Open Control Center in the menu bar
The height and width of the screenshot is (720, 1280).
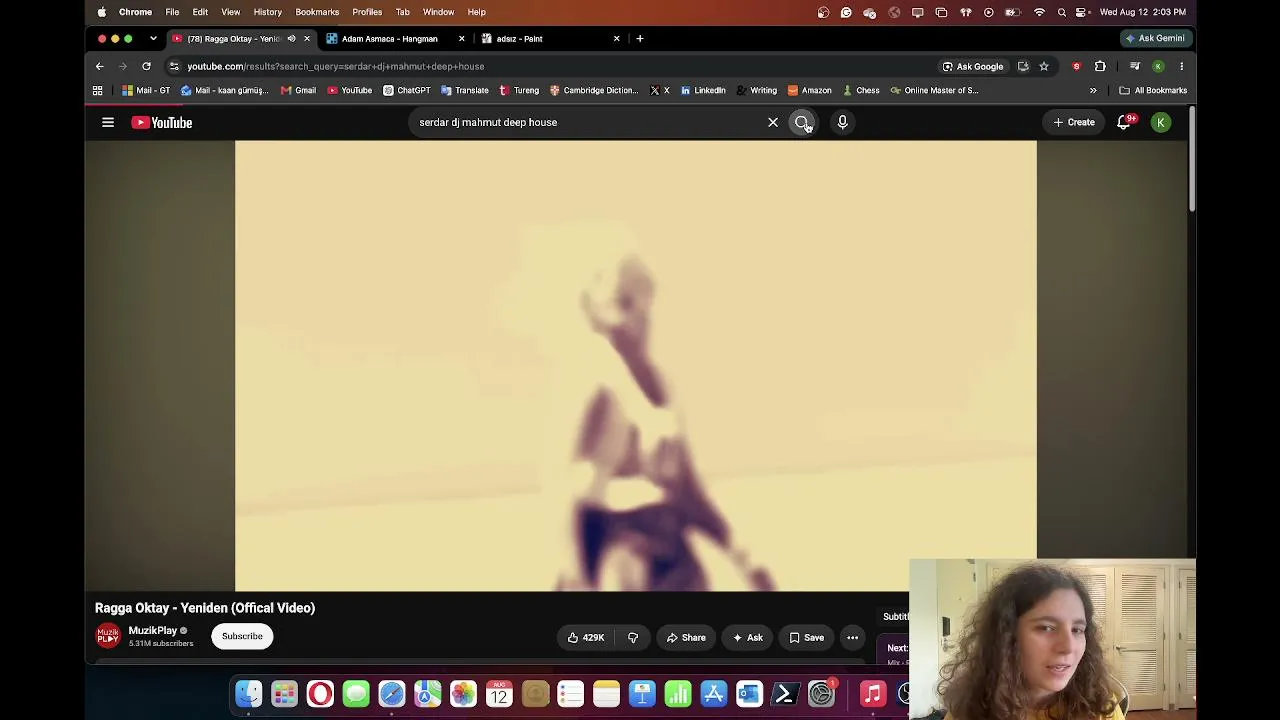[x=1081, y=12]
